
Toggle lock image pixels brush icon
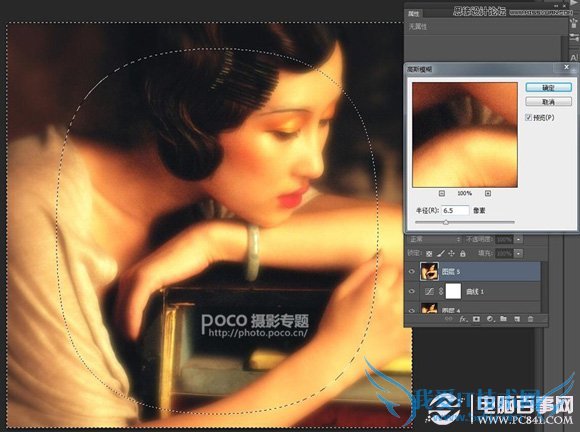pos(441,253)
